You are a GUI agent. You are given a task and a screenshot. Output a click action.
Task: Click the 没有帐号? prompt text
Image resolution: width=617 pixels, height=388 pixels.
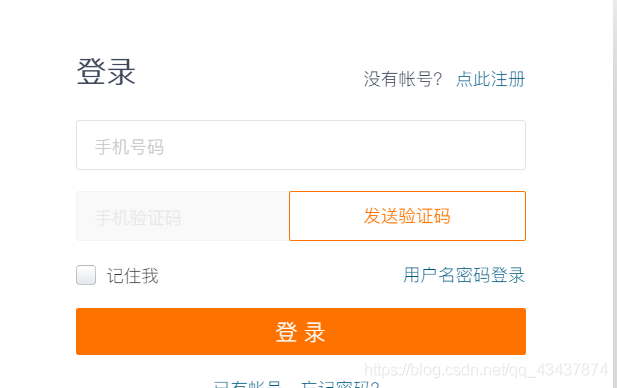[403, 79]
